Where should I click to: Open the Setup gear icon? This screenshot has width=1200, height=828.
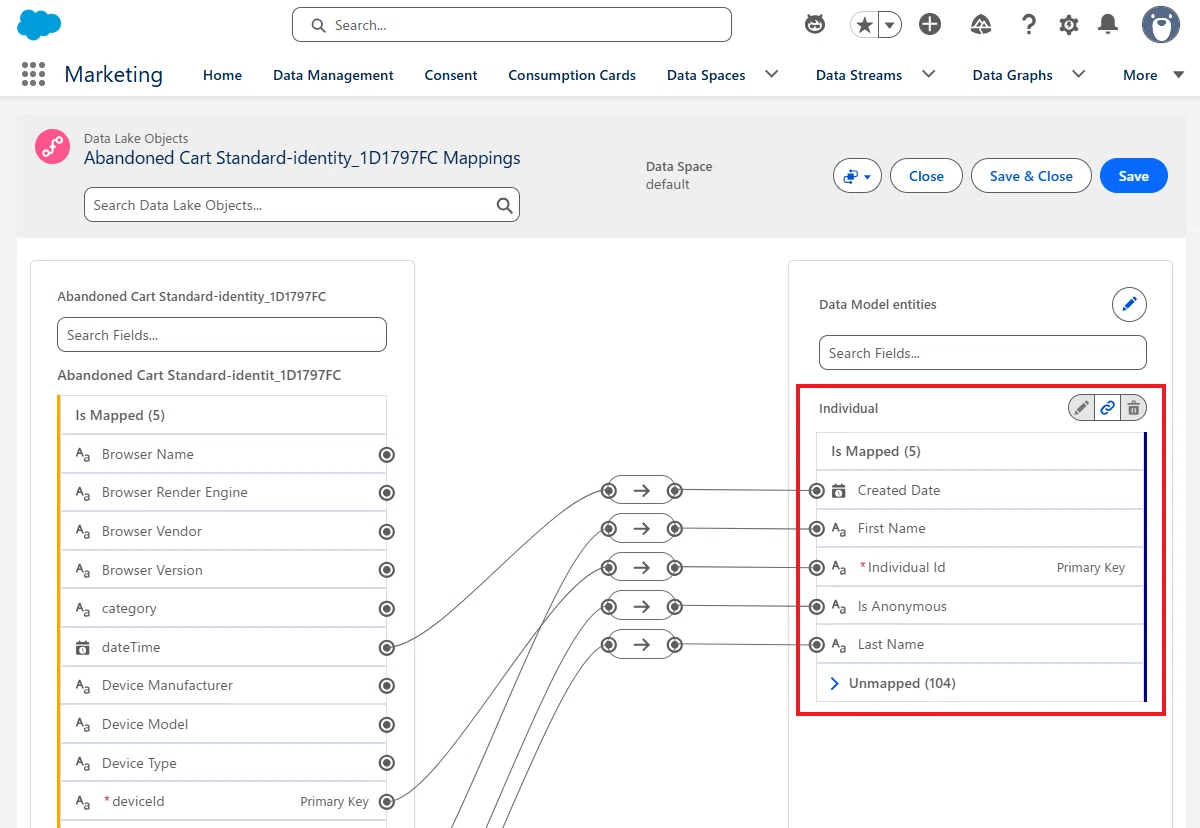1069,25
